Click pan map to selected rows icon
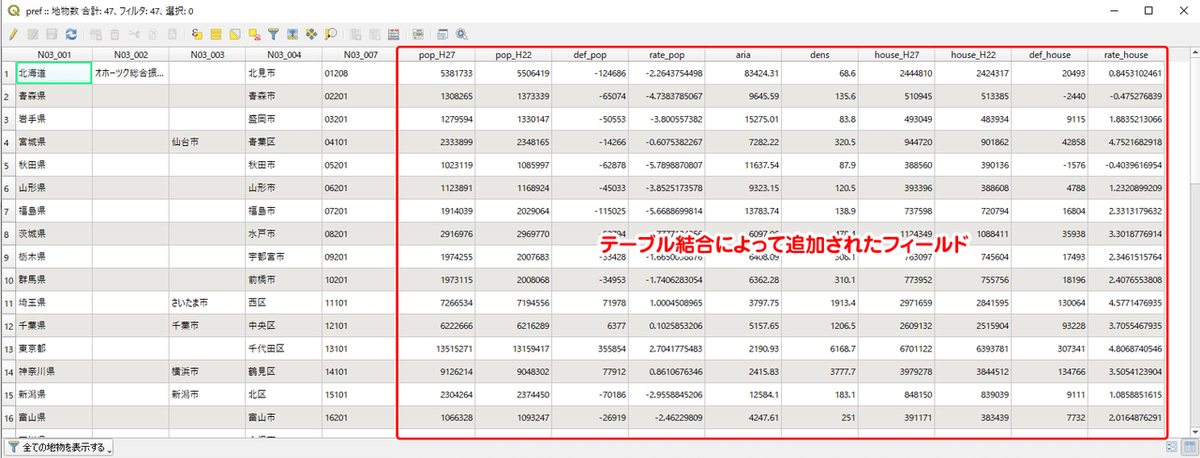 pos(311,34)
